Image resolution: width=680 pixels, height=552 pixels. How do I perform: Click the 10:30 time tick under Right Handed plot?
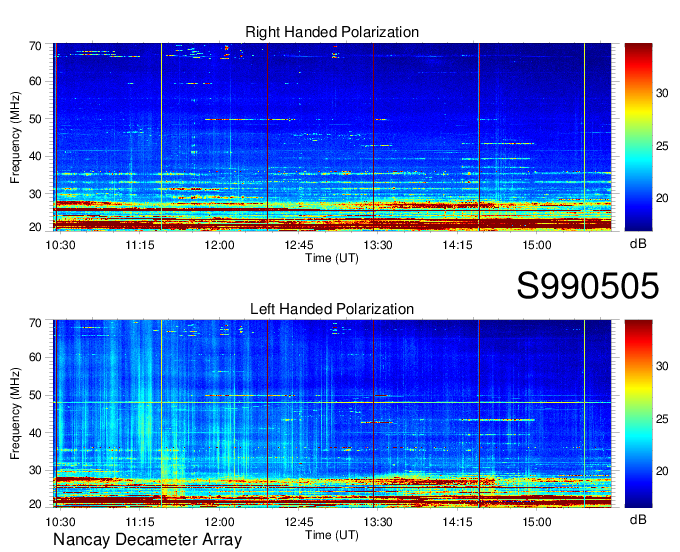point(60,245)
